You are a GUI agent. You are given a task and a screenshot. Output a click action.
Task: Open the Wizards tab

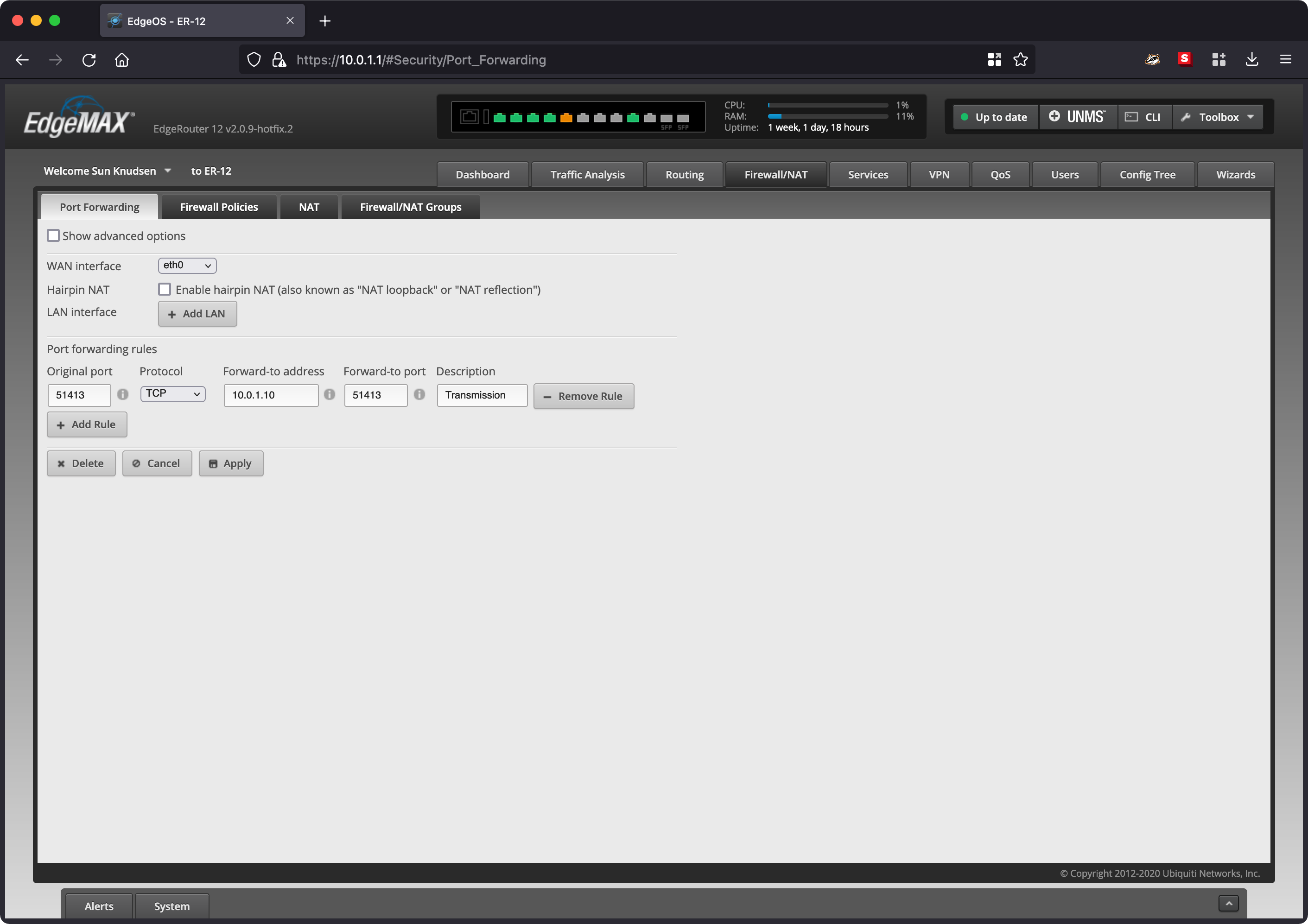1236,174
